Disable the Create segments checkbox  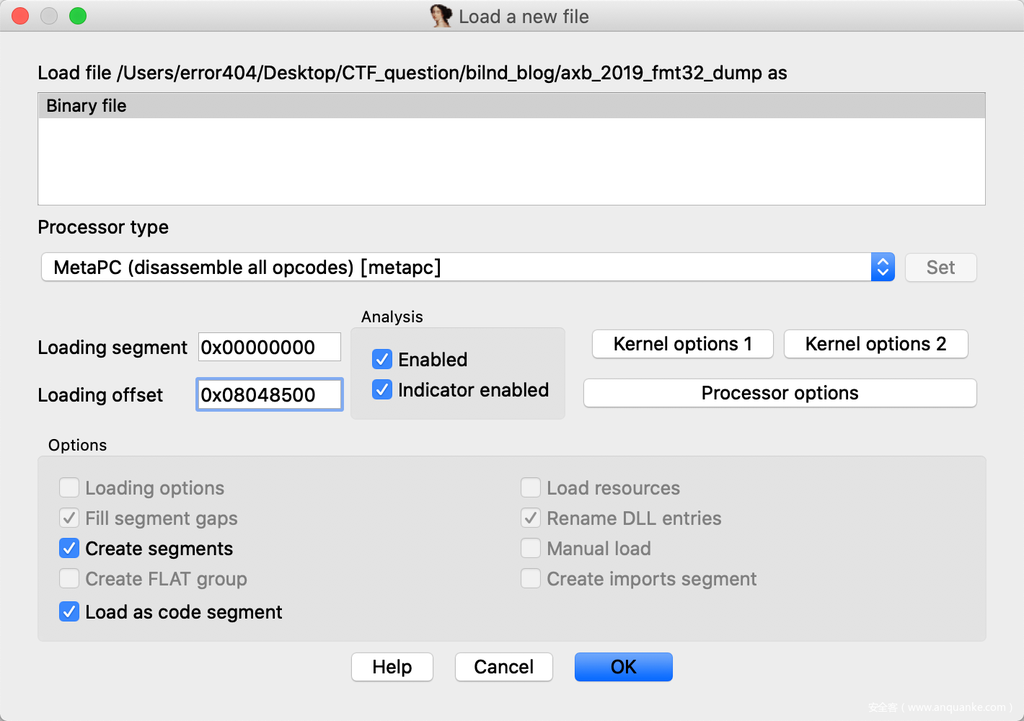(69, 548)
